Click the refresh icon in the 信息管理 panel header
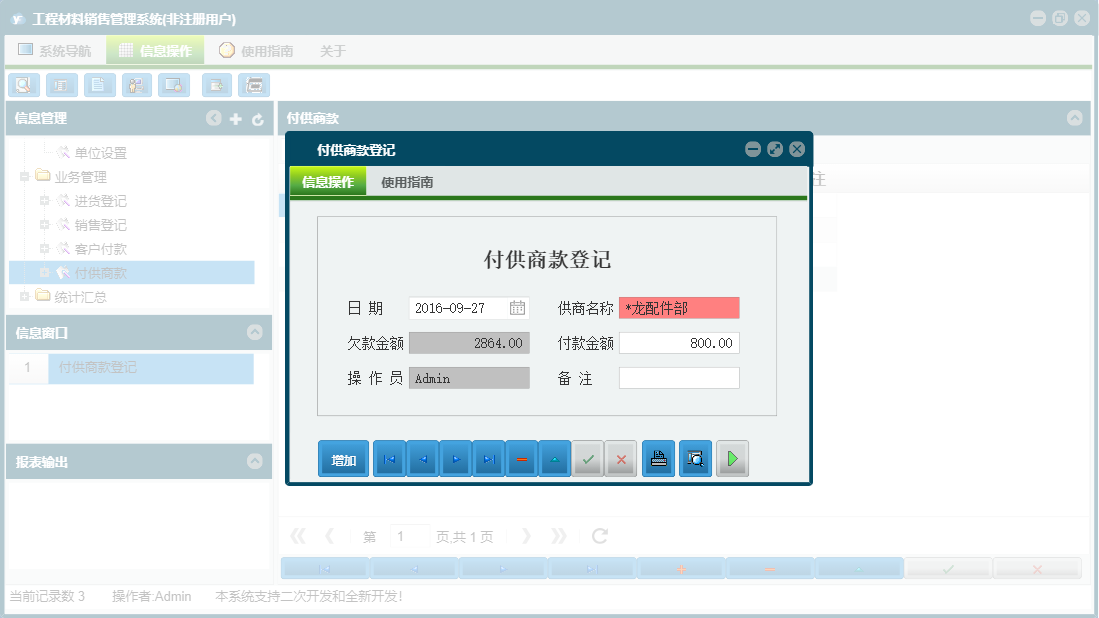The image size is (1099, 618). [258, 118]
